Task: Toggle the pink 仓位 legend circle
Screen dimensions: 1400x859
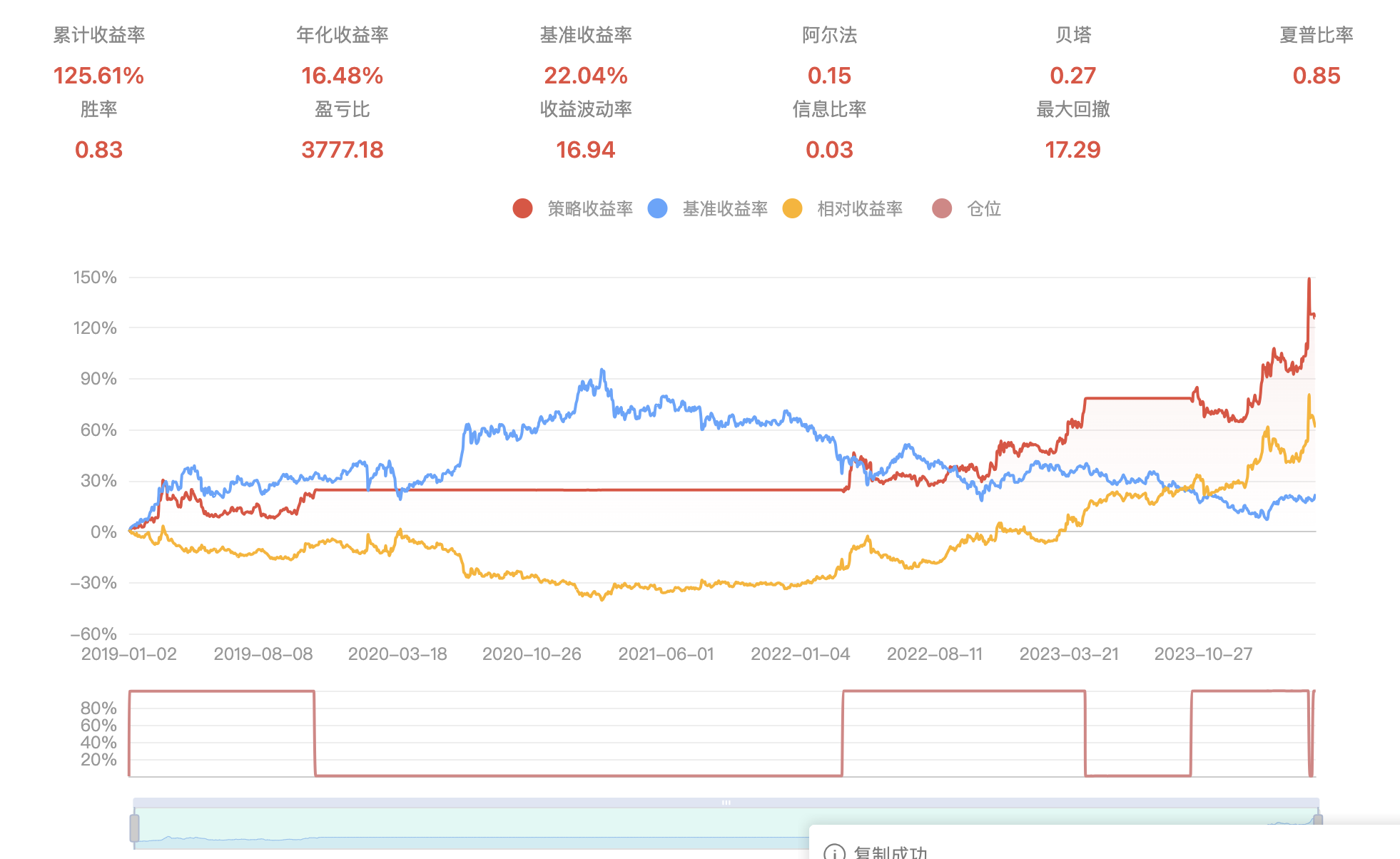Action: pyautogui.click(x=942, y=208)
